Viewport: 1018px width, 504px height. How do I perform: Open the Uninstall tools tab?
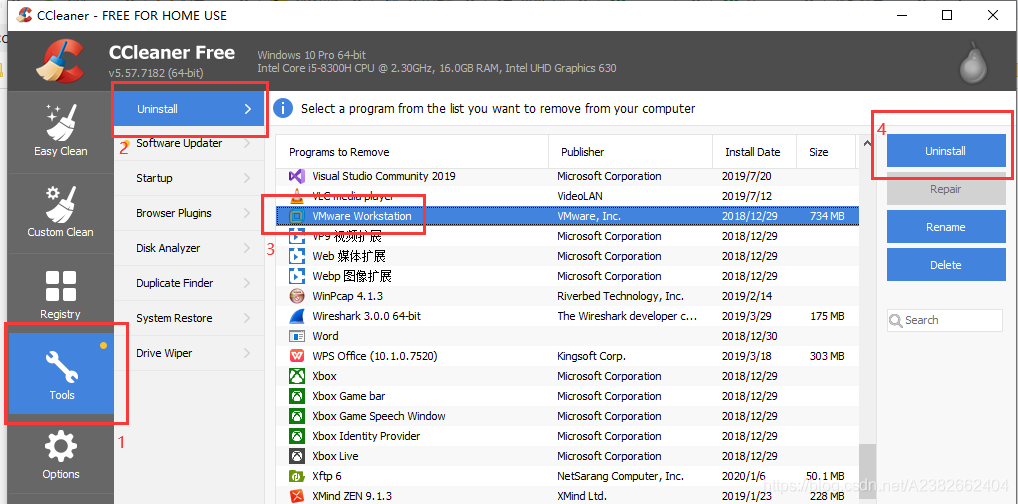click(x=189, y=109)
